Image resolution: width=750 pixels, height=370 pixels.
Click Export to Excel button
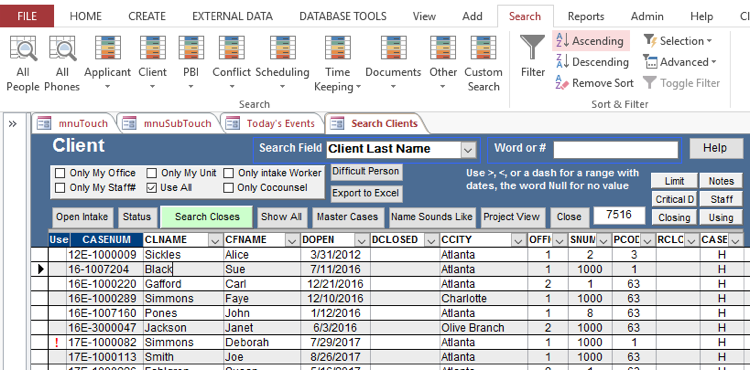tap(366, 193)
